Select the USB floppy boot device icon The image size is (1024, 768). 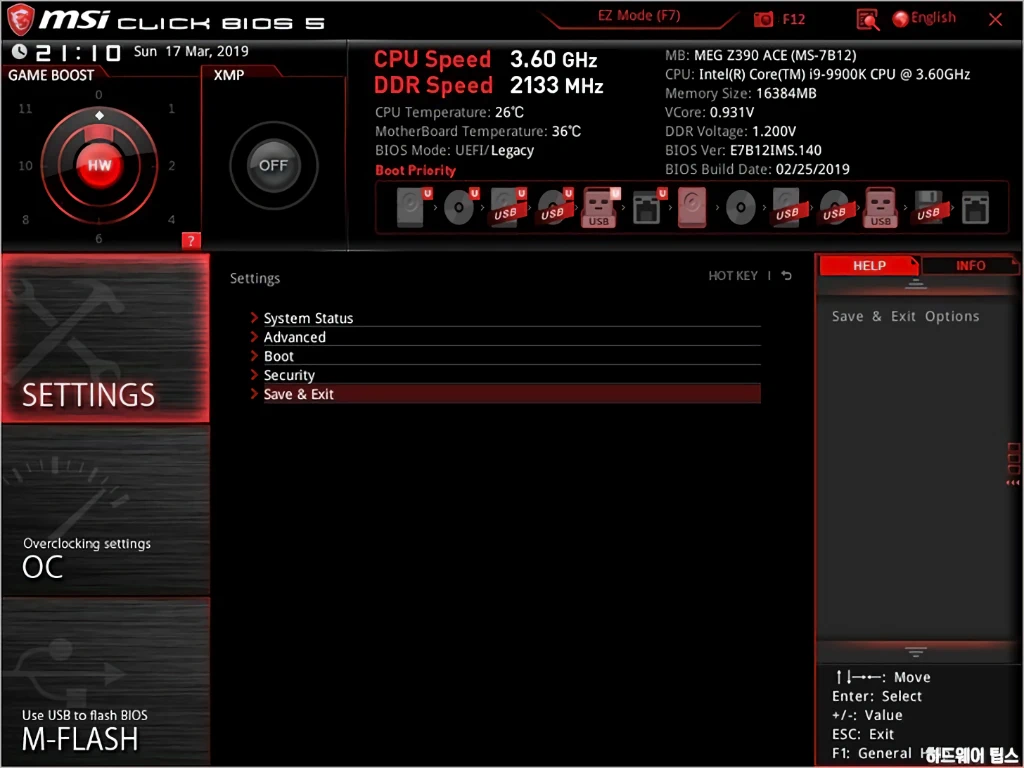[x=928, y=207]
